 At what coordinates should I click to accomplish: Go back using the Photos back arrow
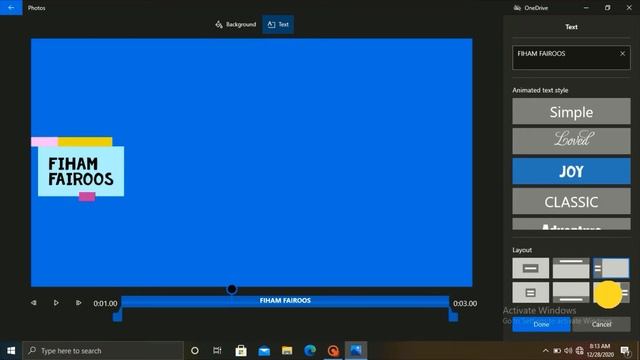[x=11, y=7]
